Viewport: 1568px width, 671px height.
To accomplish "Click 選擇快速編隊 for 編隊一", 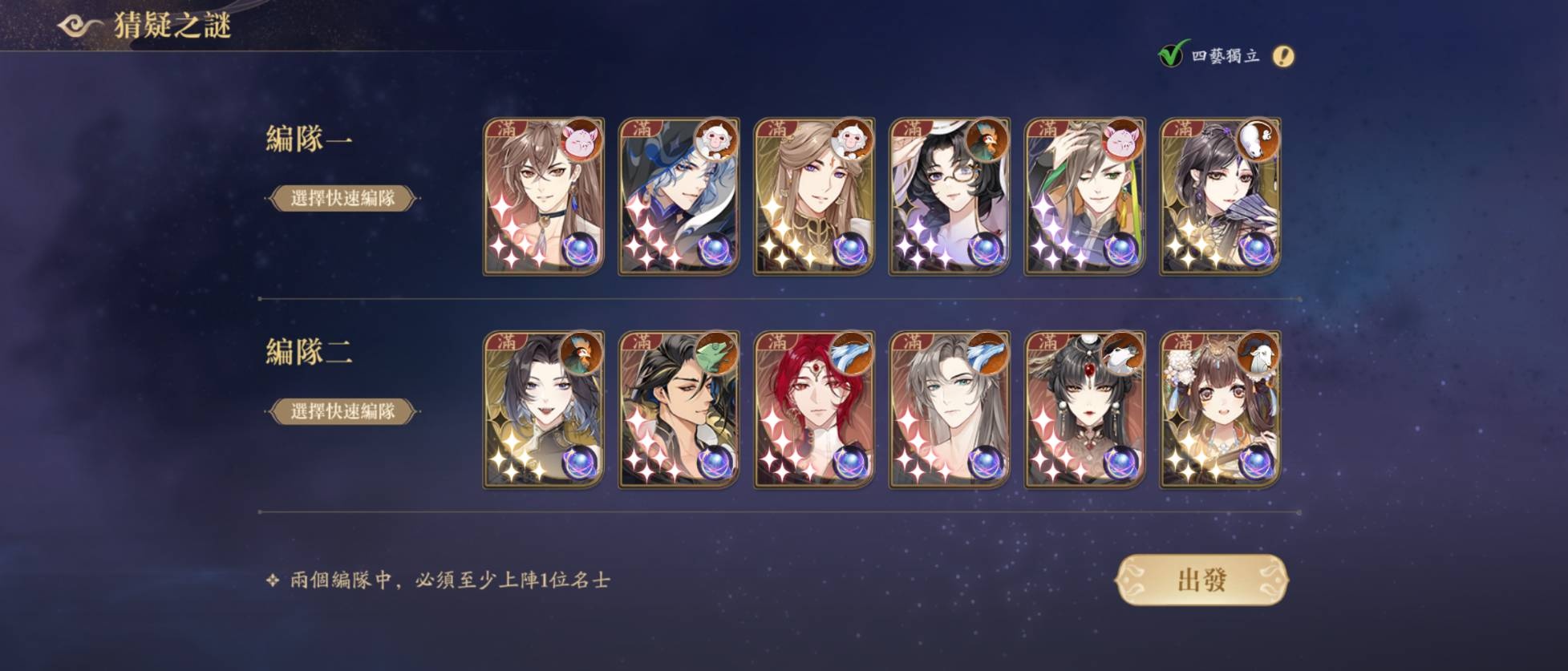I will pyautogui.click(x=342, y=198).
